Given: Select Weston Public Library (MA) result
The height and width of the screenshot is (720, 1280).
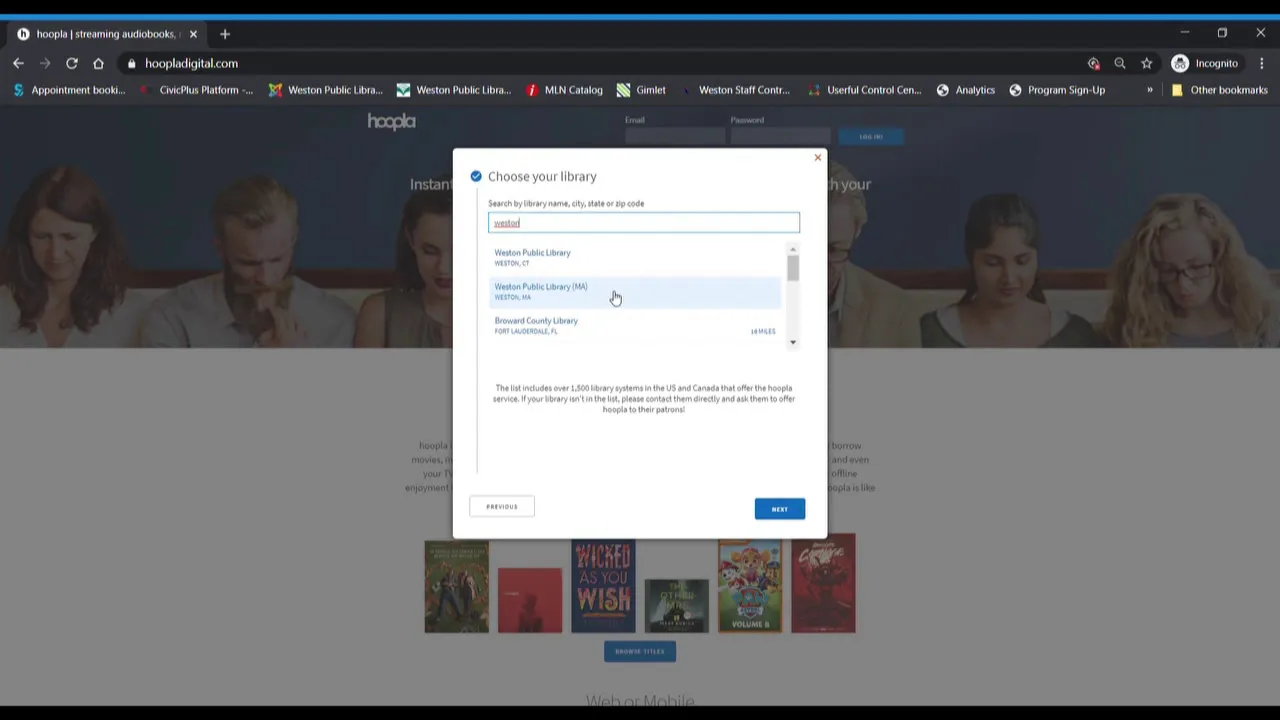Looking at the screenshot, I should point(636,291).
